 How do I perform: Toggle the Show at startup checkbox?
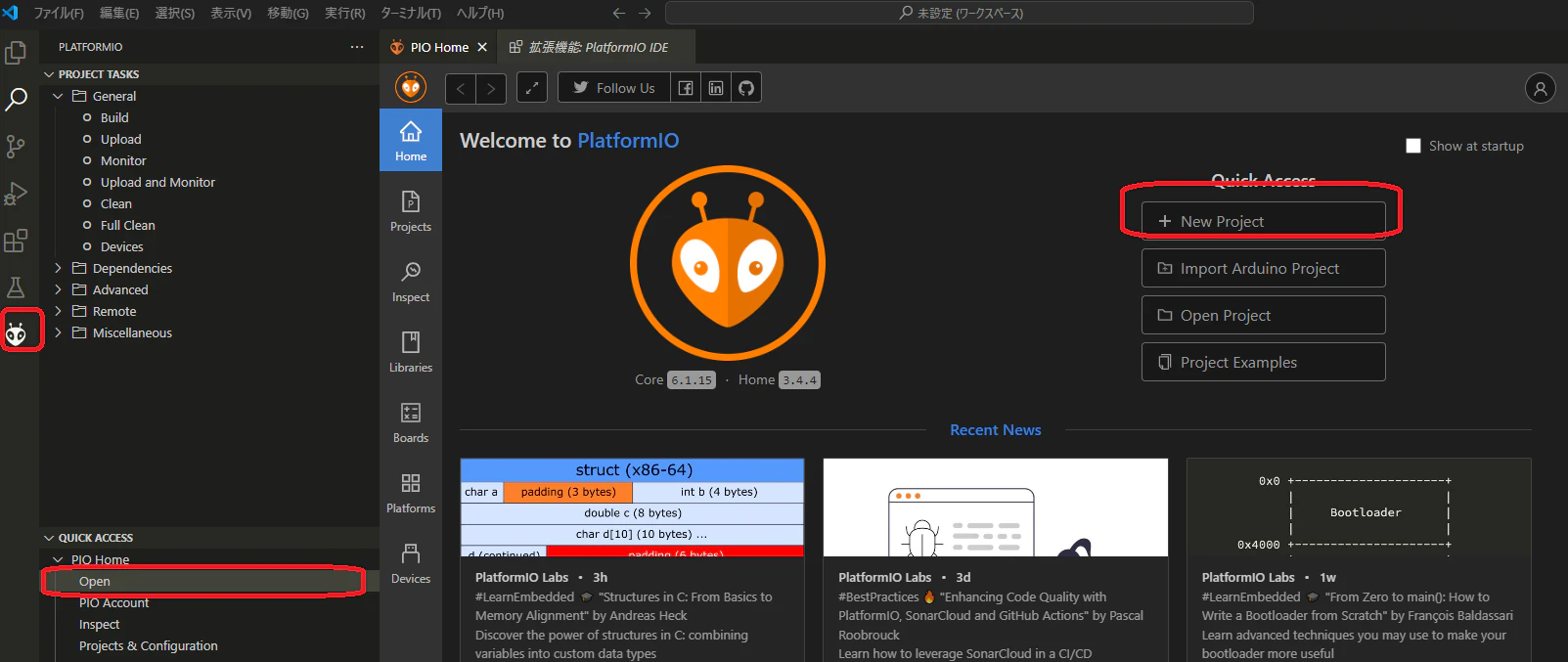coord(1413,146)
